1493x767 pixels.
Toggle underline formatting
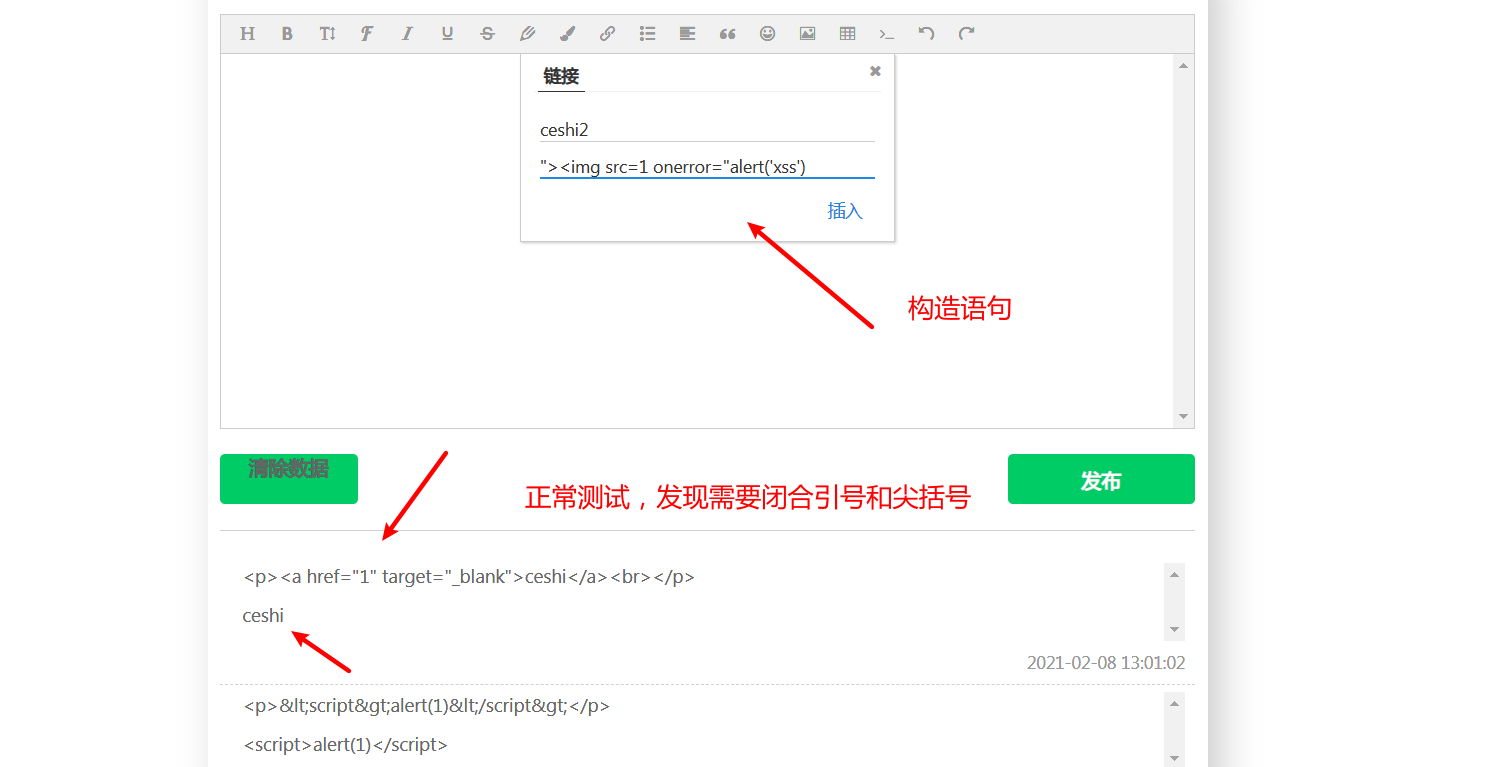pos(447,34)
